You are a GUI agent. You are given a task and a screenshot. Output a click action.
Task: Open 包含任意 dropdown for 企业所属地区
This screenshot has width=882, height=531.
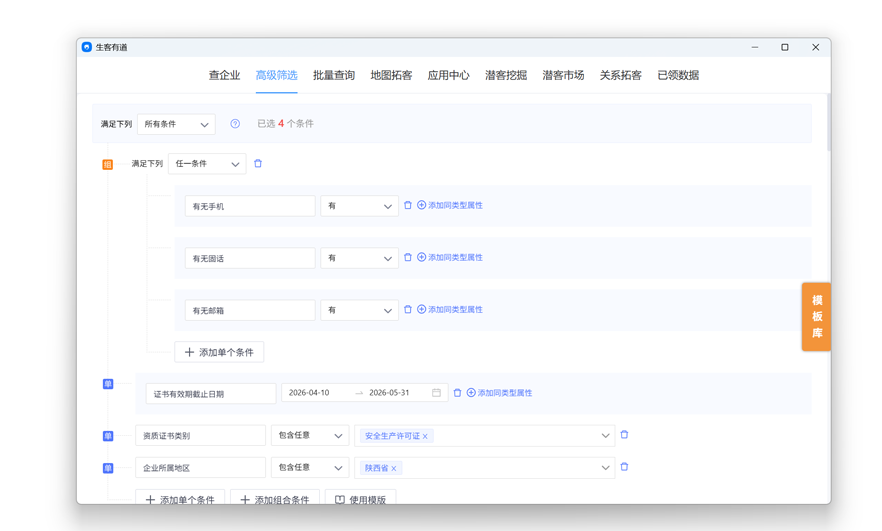(310, 467)
